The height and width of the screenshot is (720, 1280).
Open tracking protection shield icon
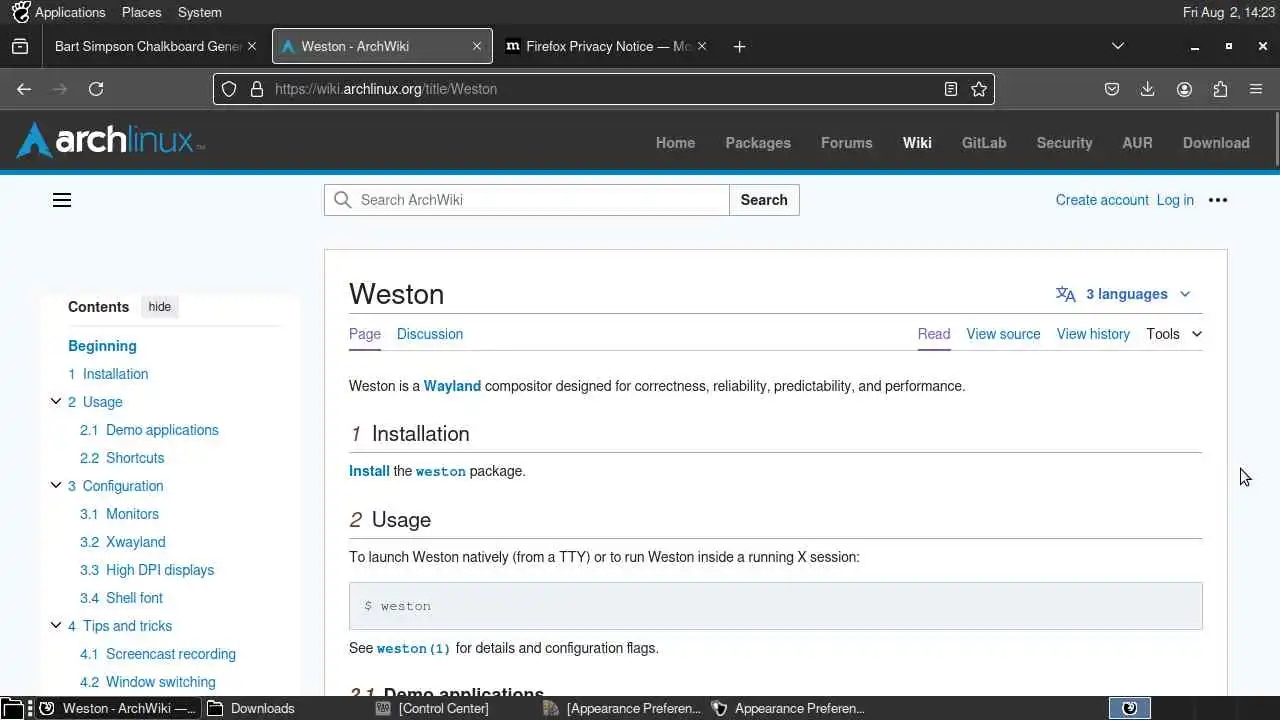(229, 89)
